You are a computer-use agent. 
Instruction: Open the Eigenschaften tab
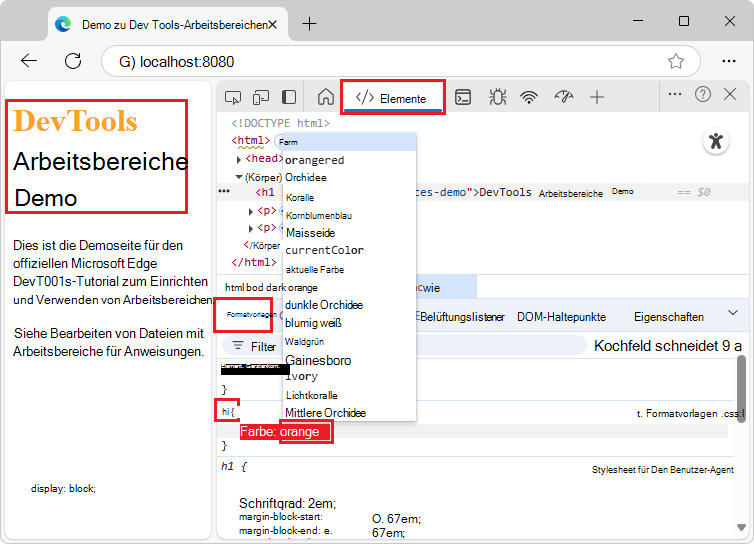[668, 317]
